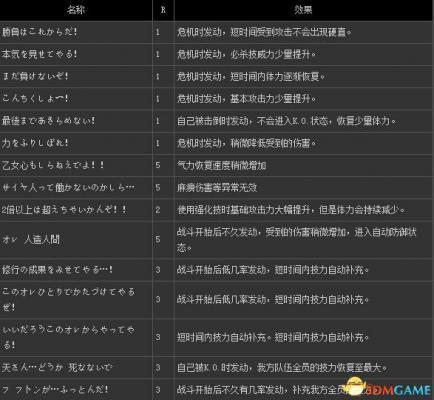Click the R column header

[163, 10]
